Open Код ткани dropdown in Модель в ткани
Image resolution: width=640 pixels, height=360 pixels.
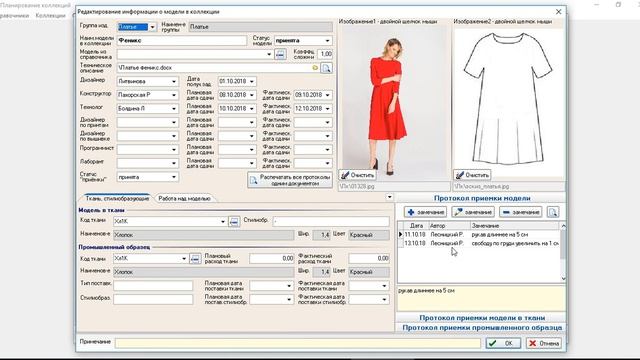(x=223, y=221)
